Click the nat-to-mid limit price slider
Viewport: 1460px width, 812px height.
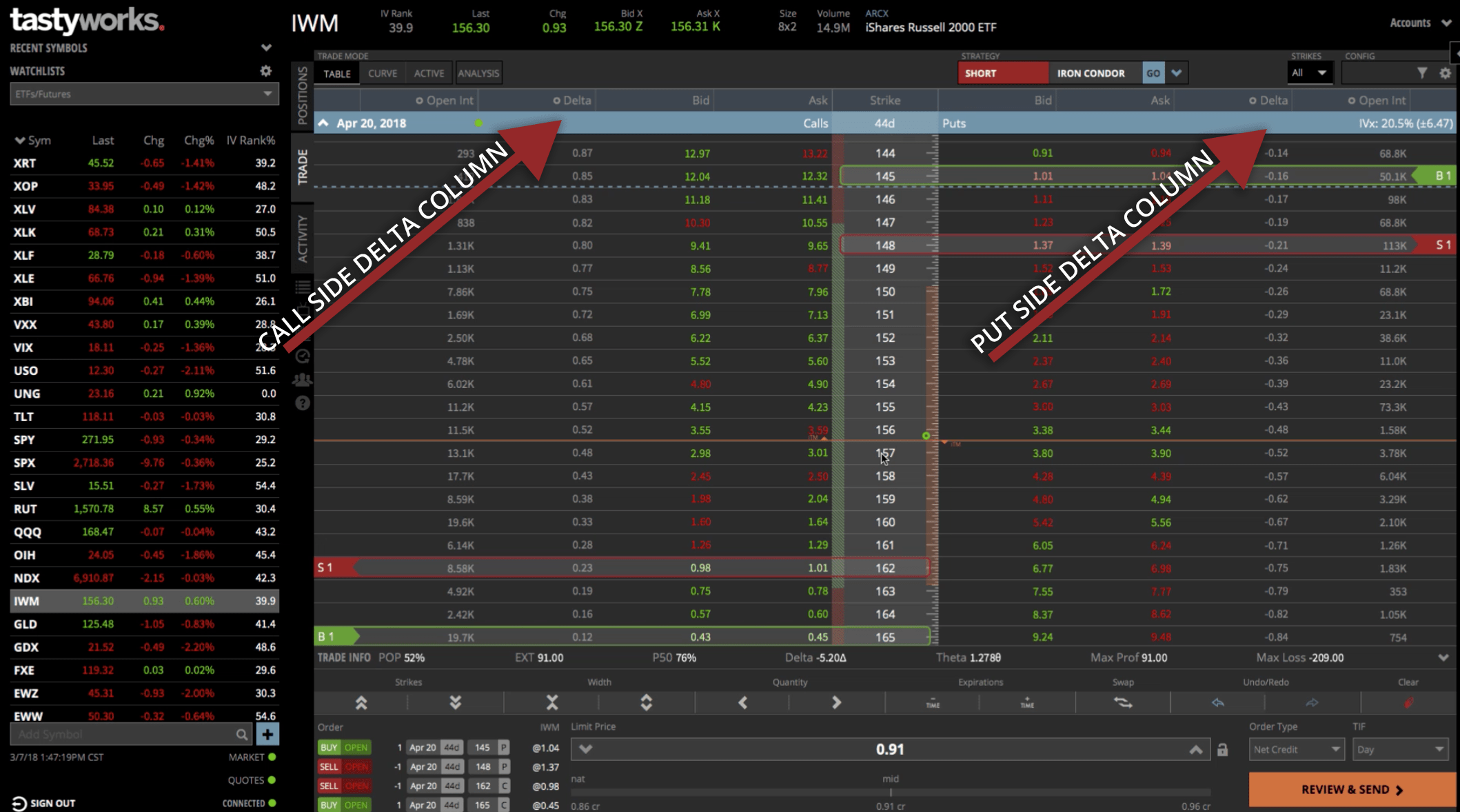click(891, 793)
